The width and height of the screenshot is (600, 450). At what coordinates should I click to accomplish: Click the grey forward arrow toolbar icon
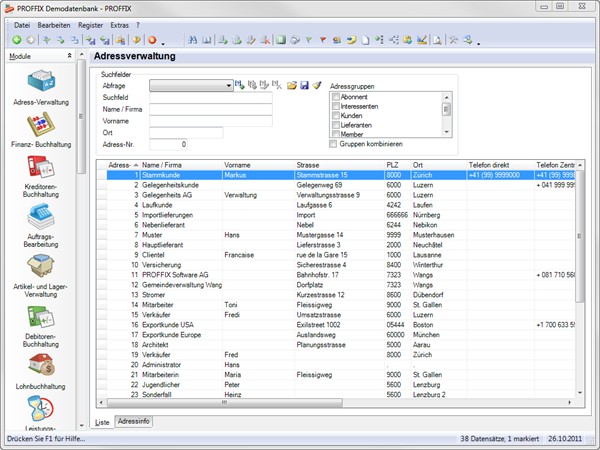[31, 40]
